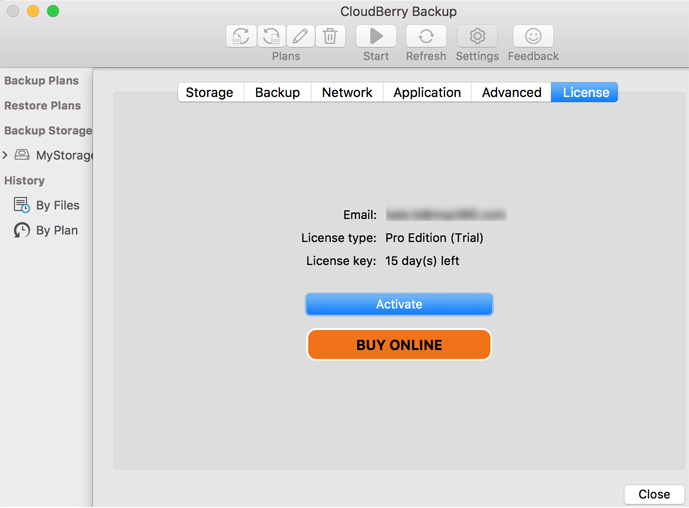Click the orange BUY ONLINE button
The height and width of the screenshot is (508, 689).
point(399,345)
